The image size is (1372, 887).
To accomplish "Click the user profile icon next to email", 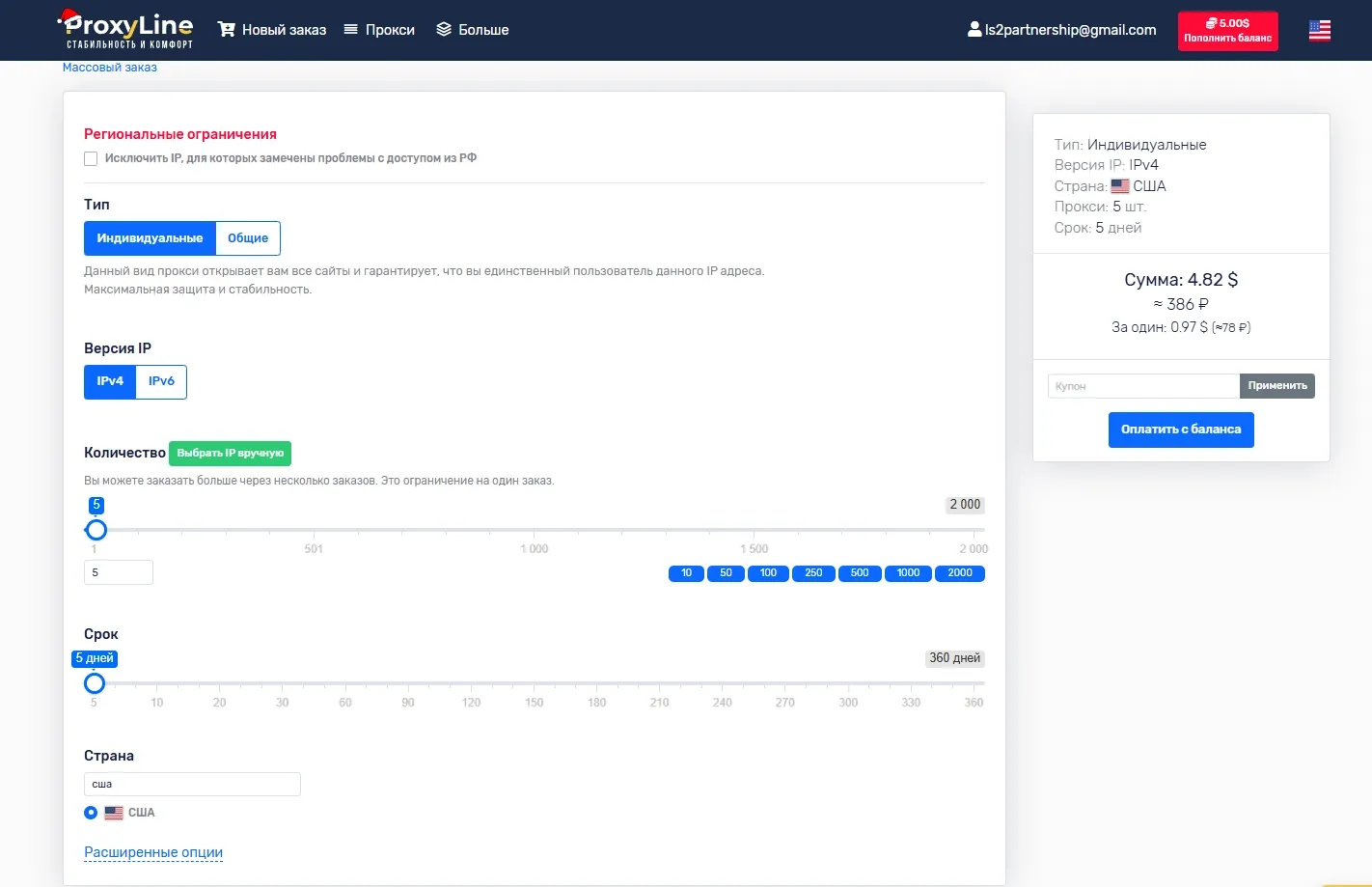I will [974, 30].
